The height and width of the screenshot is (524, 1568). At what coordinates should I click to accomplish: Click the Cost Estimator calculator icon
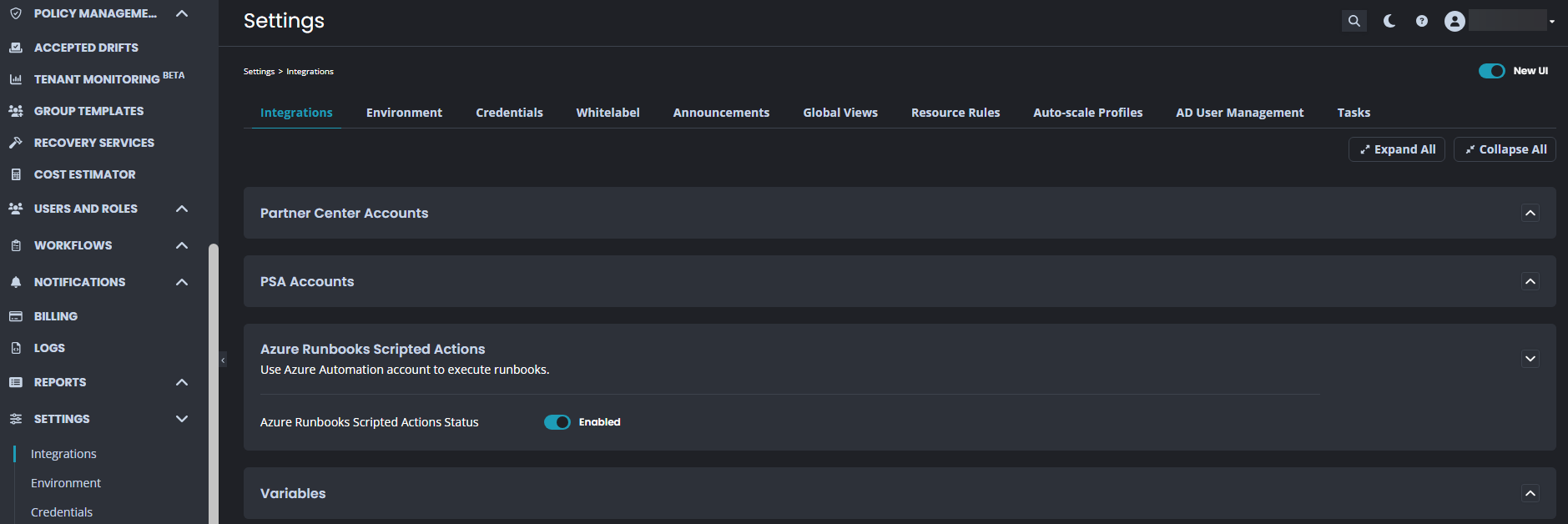coord(16,174)
